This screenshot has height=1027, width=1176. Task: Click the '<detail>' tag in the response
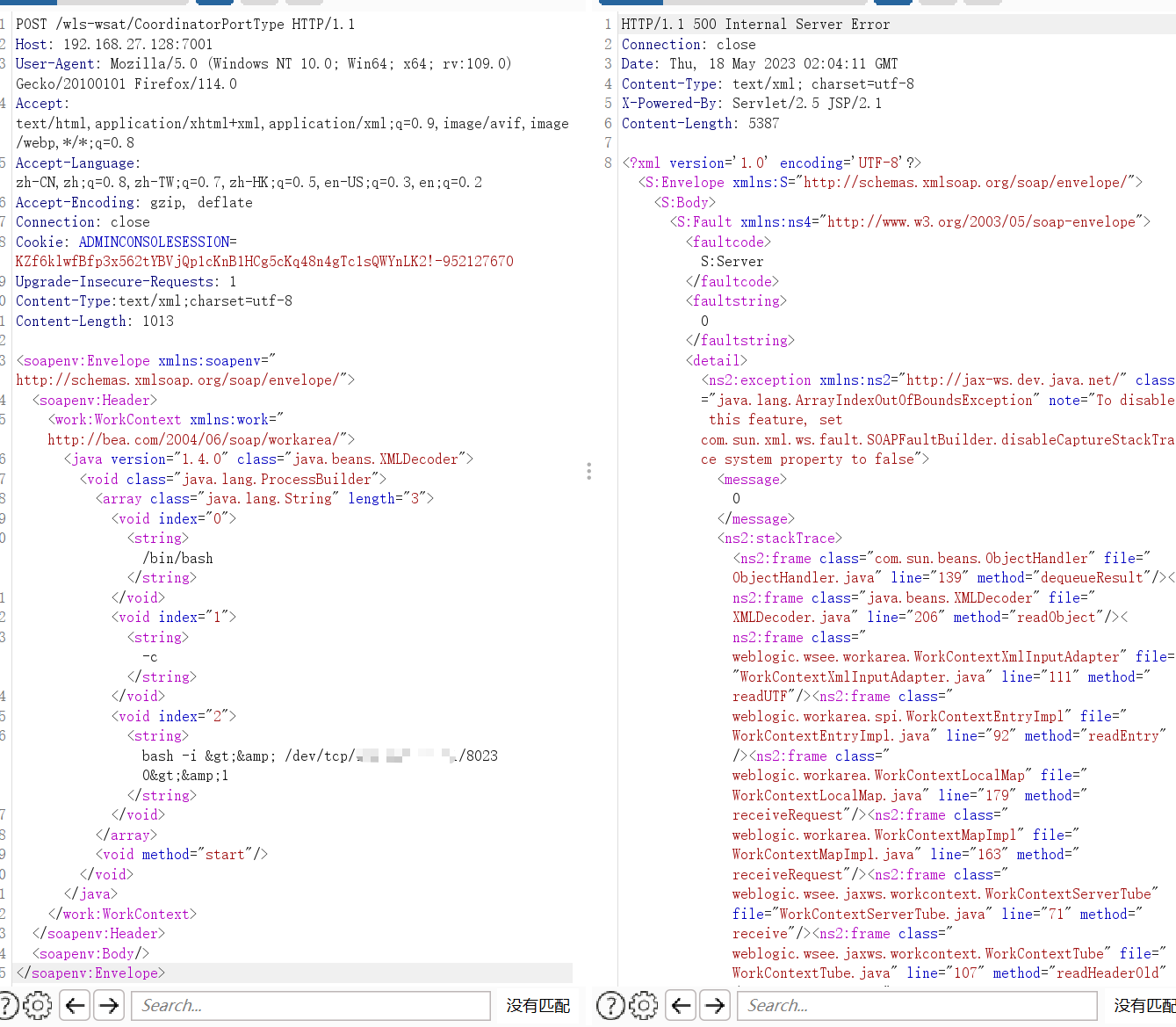(716, 361)
